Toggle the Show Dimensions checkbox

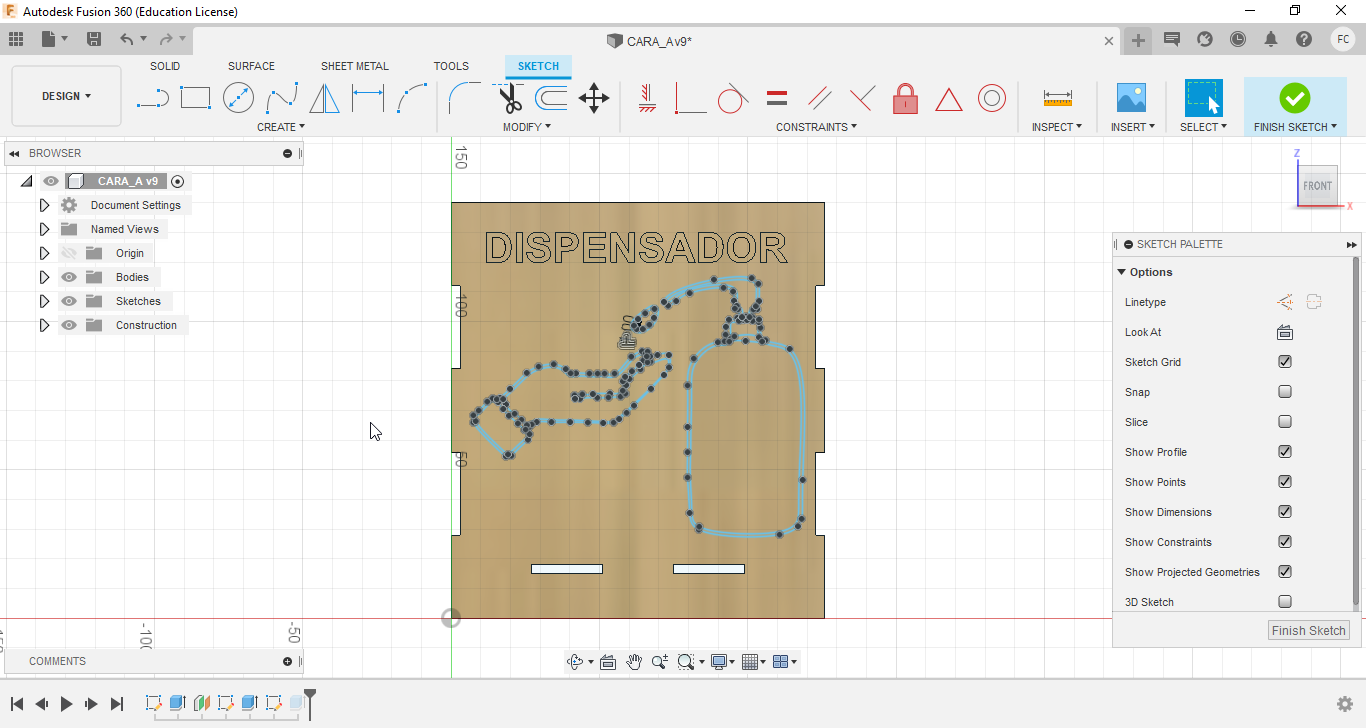(1285, 512)
